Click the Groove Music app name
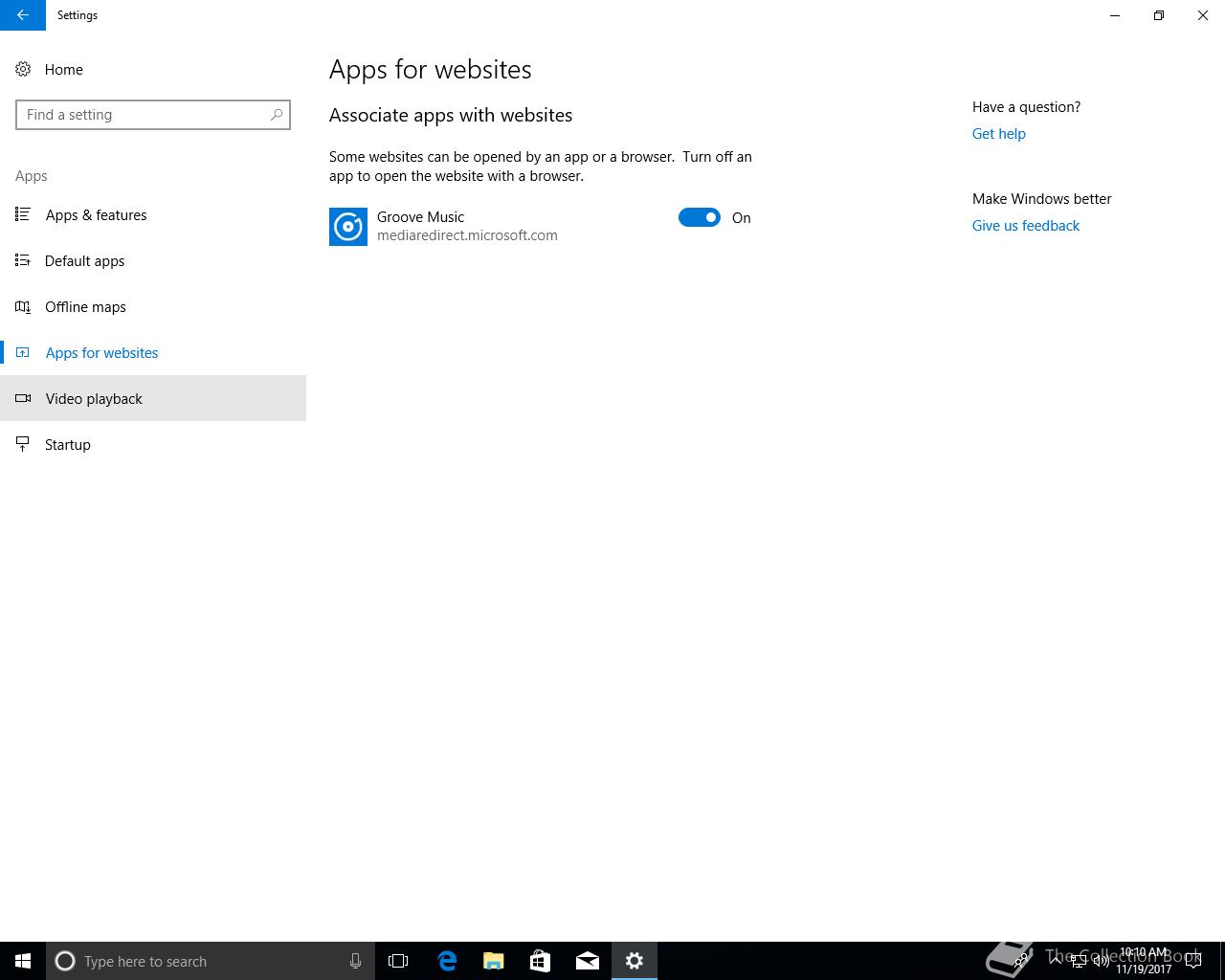Viewport: 1225px width, 980px height. click(420, 216)
